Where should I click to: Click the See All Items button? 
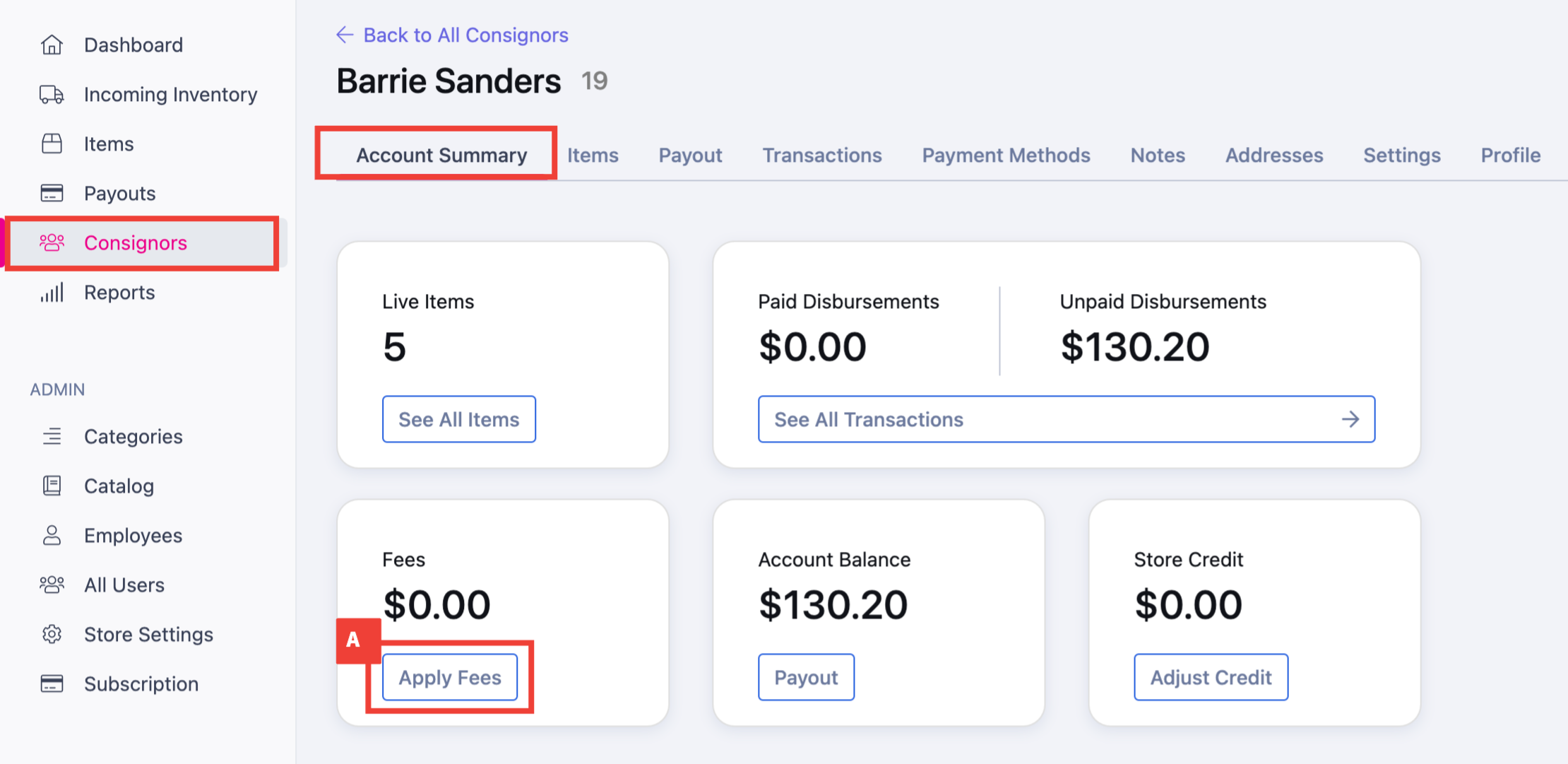459,419
